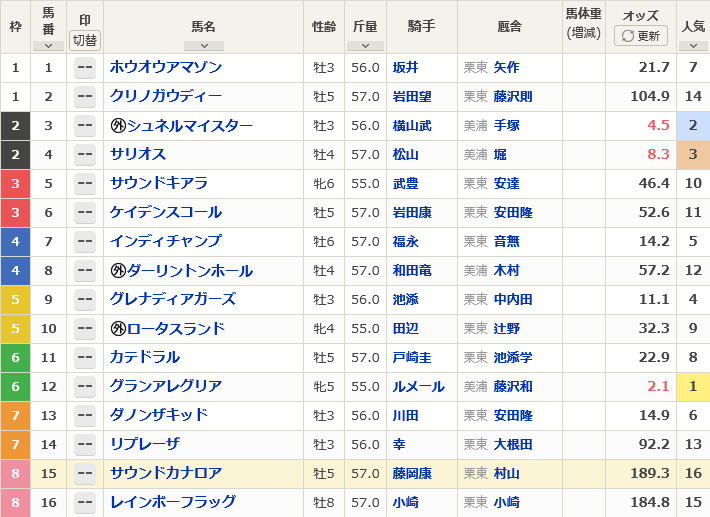Toggle the mark selector for サリオス
The height and width of the screenshot is (517, 710).
click(85, 155)
